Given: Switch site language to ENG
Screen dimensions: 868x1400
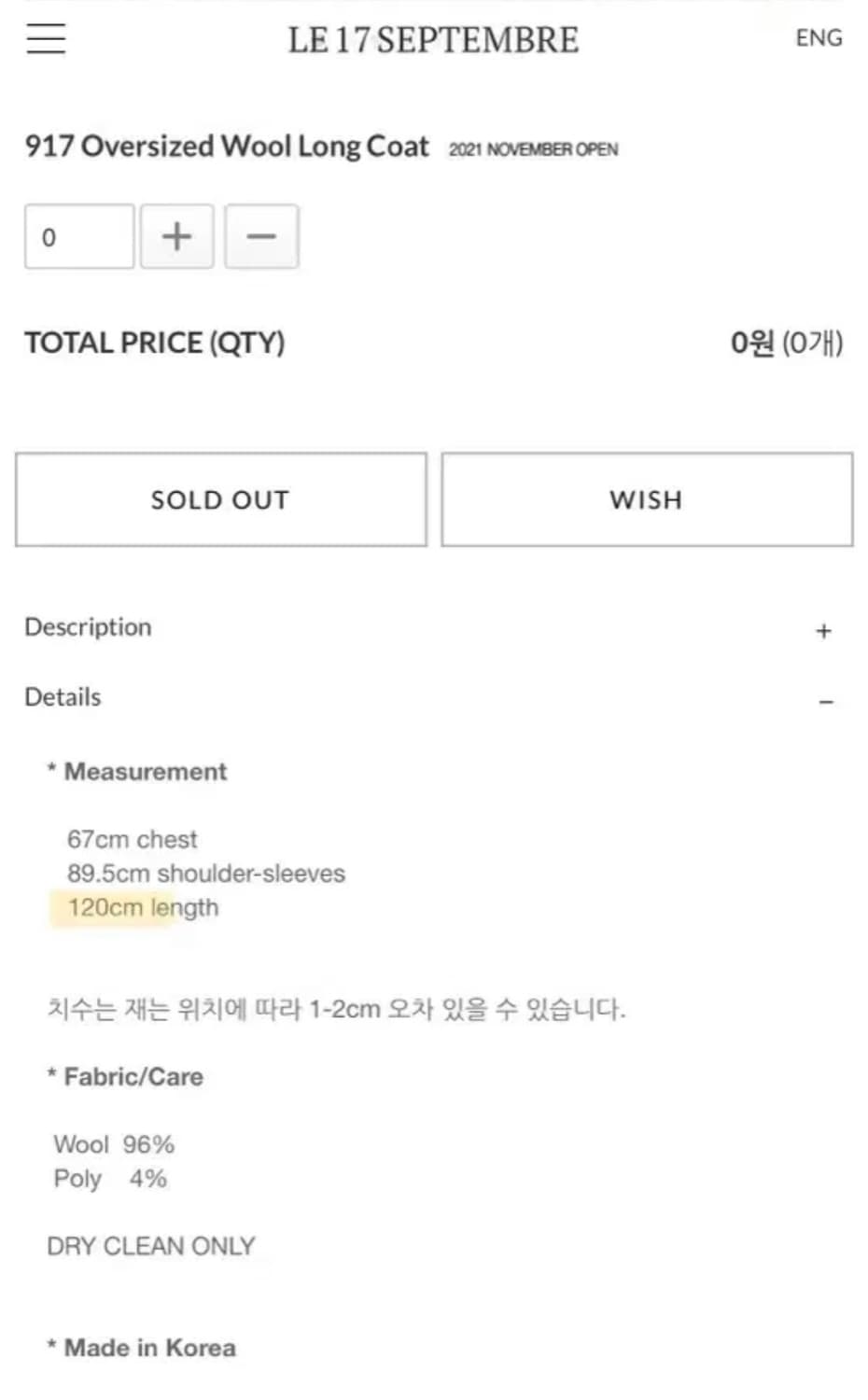Looking at the screenshot, I should pyautogui.click(x=819, y=38).
